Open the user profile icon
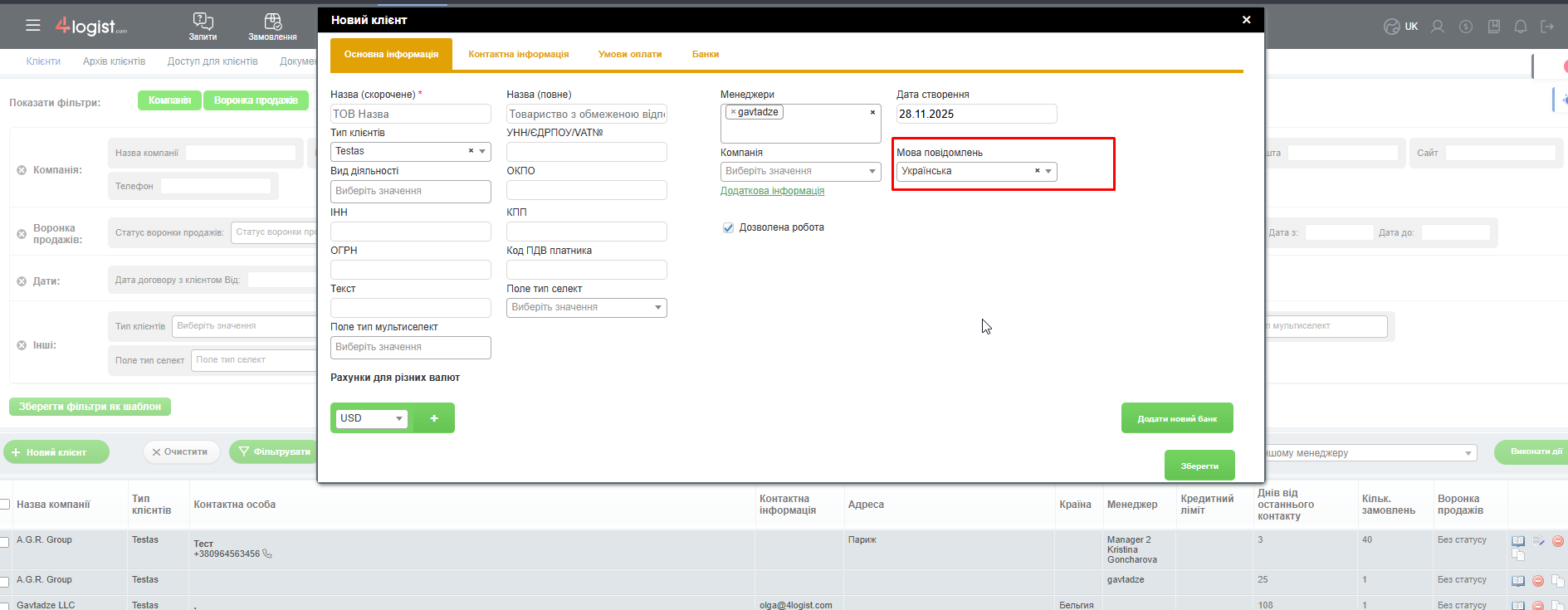Screen dimensions: 1568x610 point(1438,27)
